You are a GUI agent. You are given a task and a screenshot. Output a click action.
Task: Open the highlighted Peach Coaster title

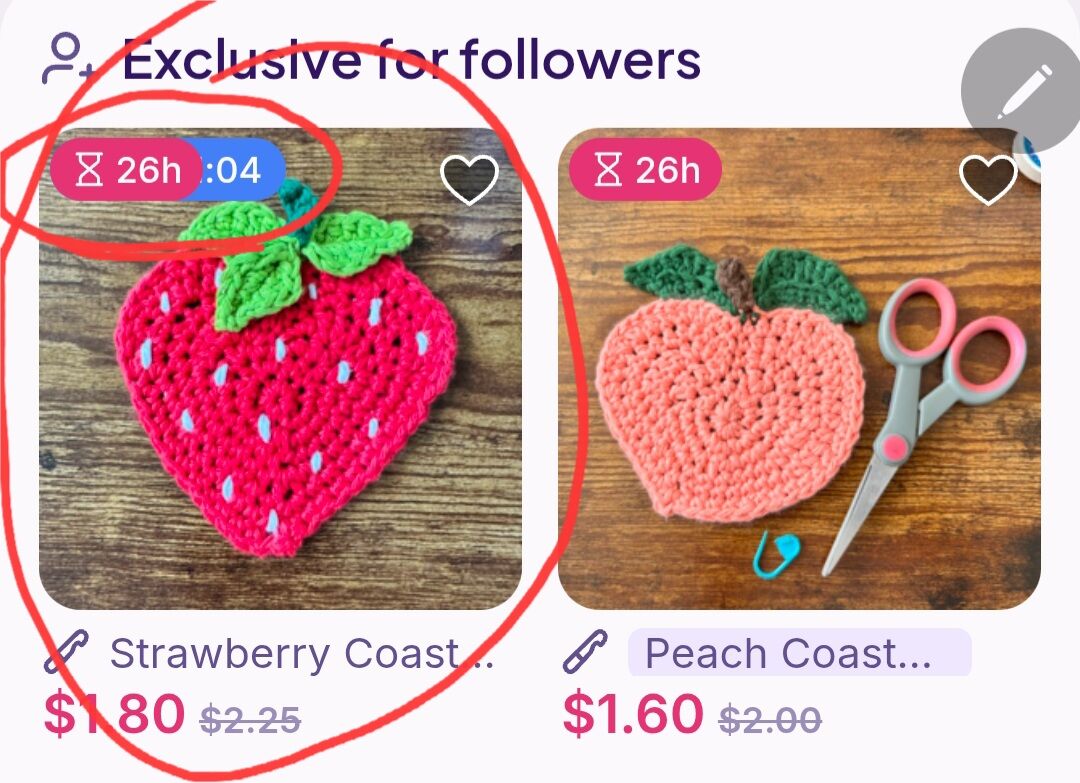[800, 652]
